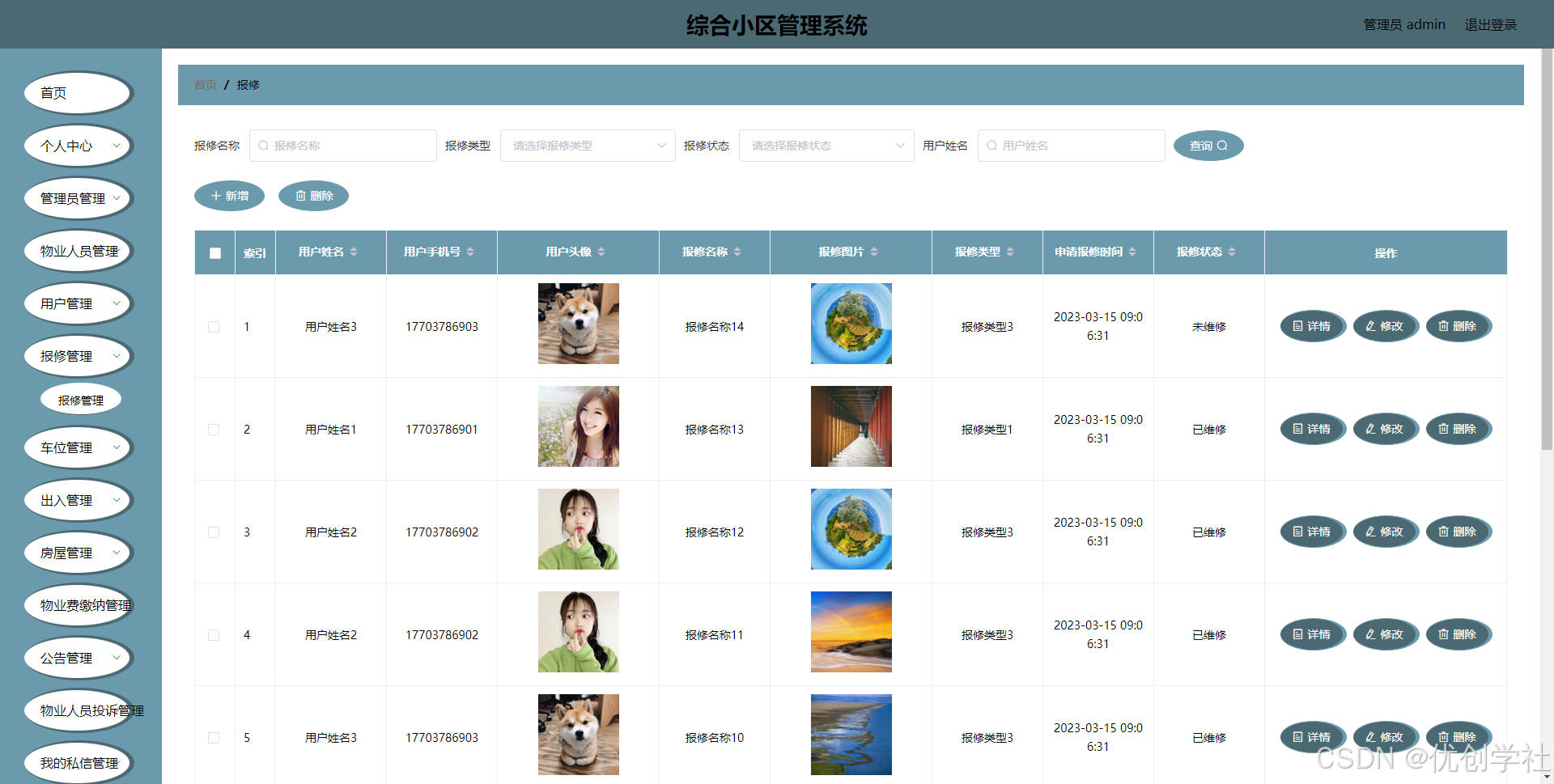Expand the 出入管理 sidebar menu
Screen dimensions: 1554x784
(78, 500)
